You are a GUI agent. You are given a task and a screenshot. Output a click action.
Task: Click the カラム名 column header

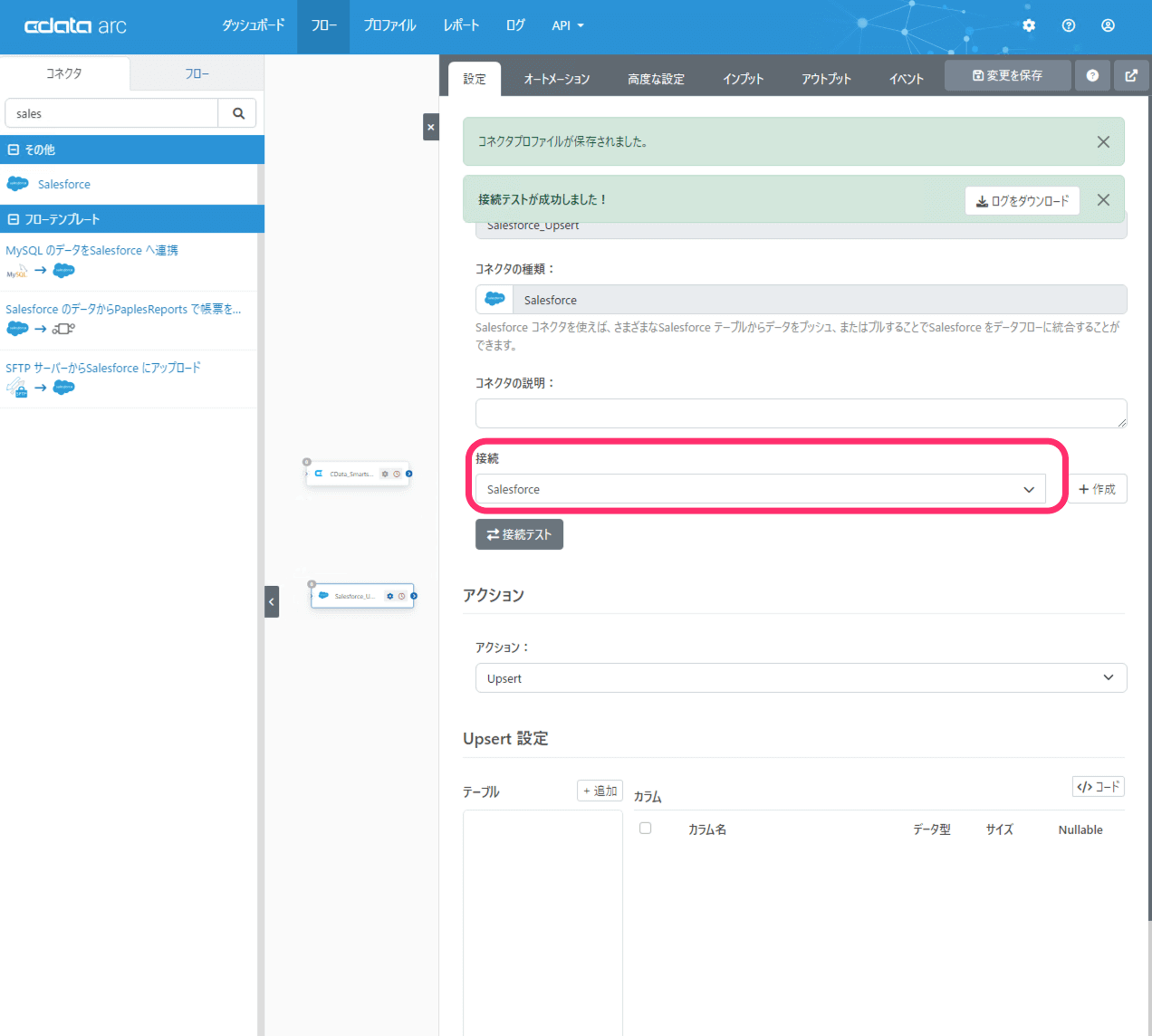click(707, 830)
